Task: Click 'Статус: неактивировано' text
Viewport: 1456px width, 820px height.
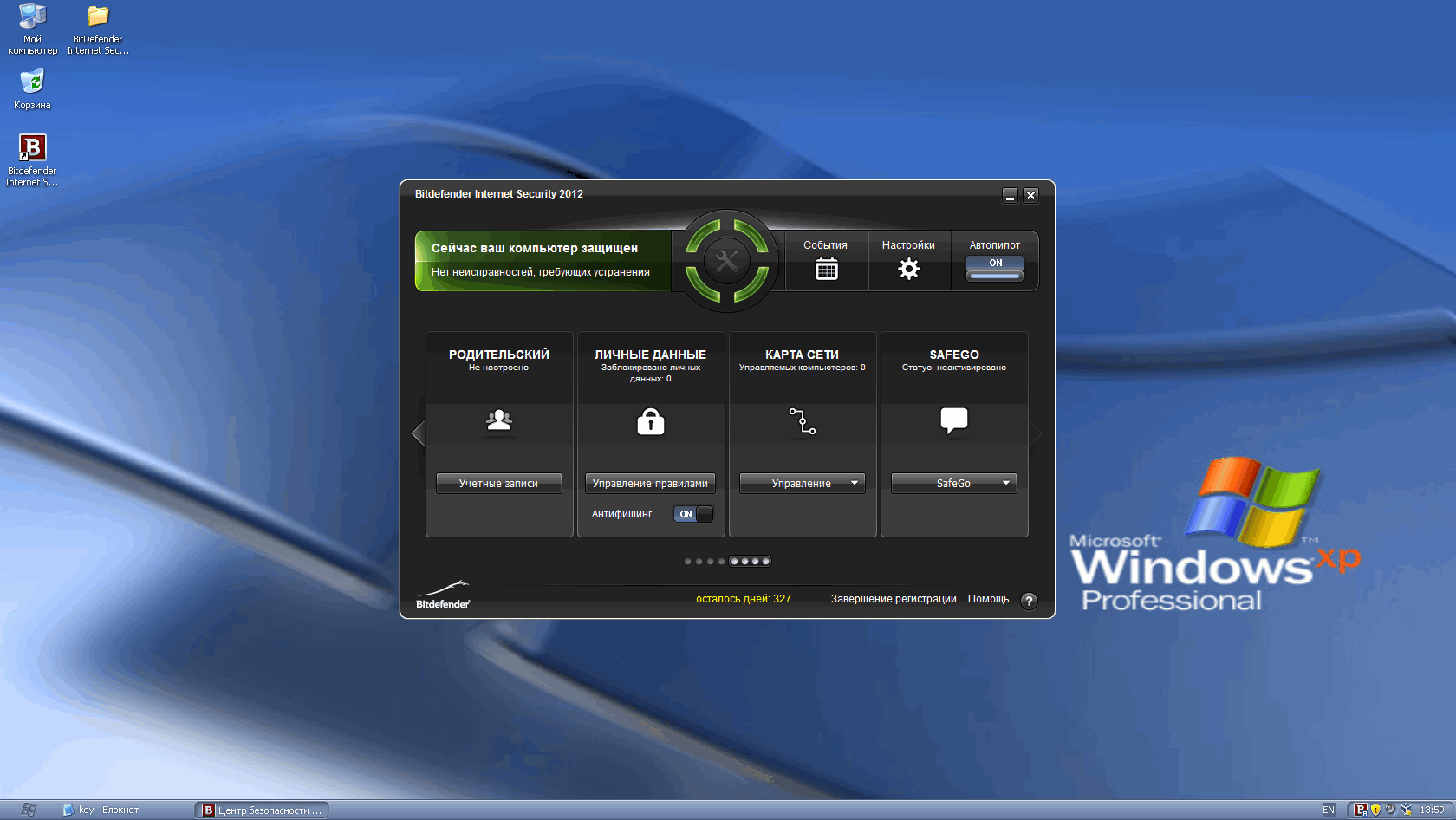Action: click(954, 368)
